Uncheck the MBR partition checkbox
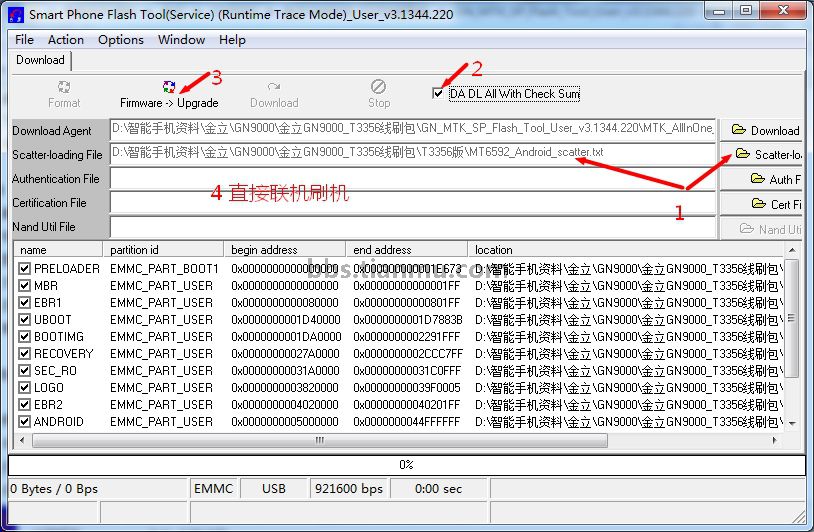Viewport: 814px width, 532px height. [24, 285]
